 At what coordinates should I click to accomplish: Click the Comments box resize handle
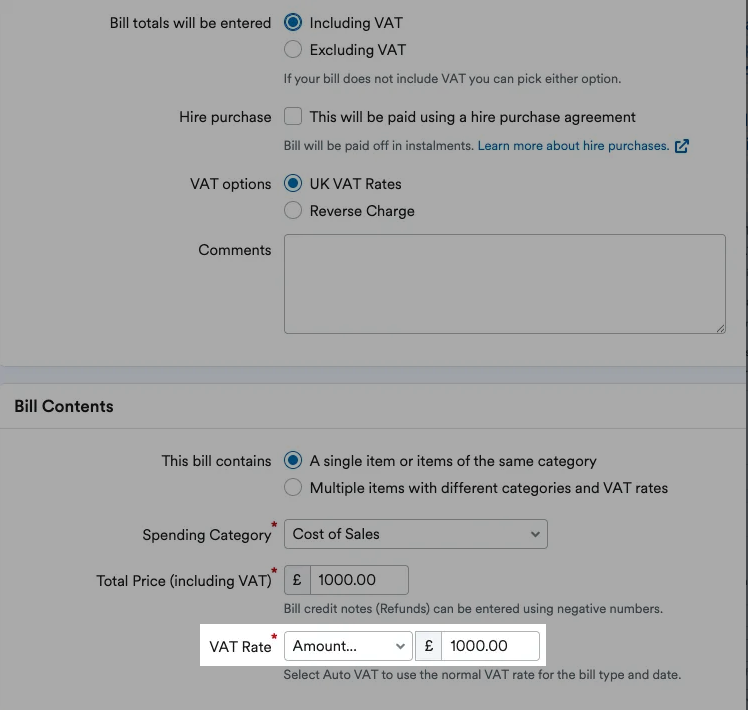[720, 327]
